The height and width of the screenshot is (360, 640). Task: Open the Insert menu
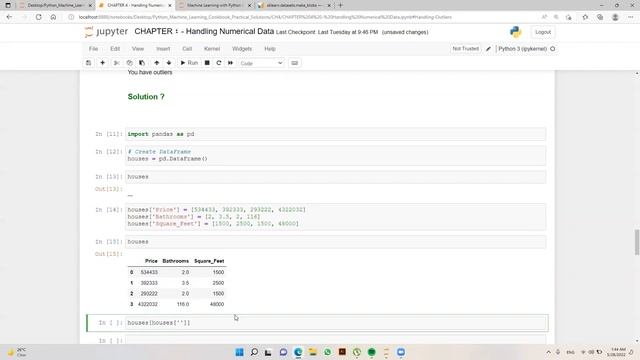[163, 49]
